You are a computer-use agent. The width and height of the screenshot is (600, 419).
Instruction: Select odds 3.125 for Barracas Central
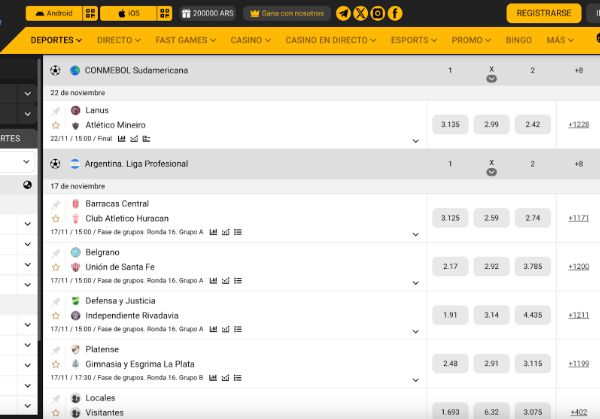point(450,217)
